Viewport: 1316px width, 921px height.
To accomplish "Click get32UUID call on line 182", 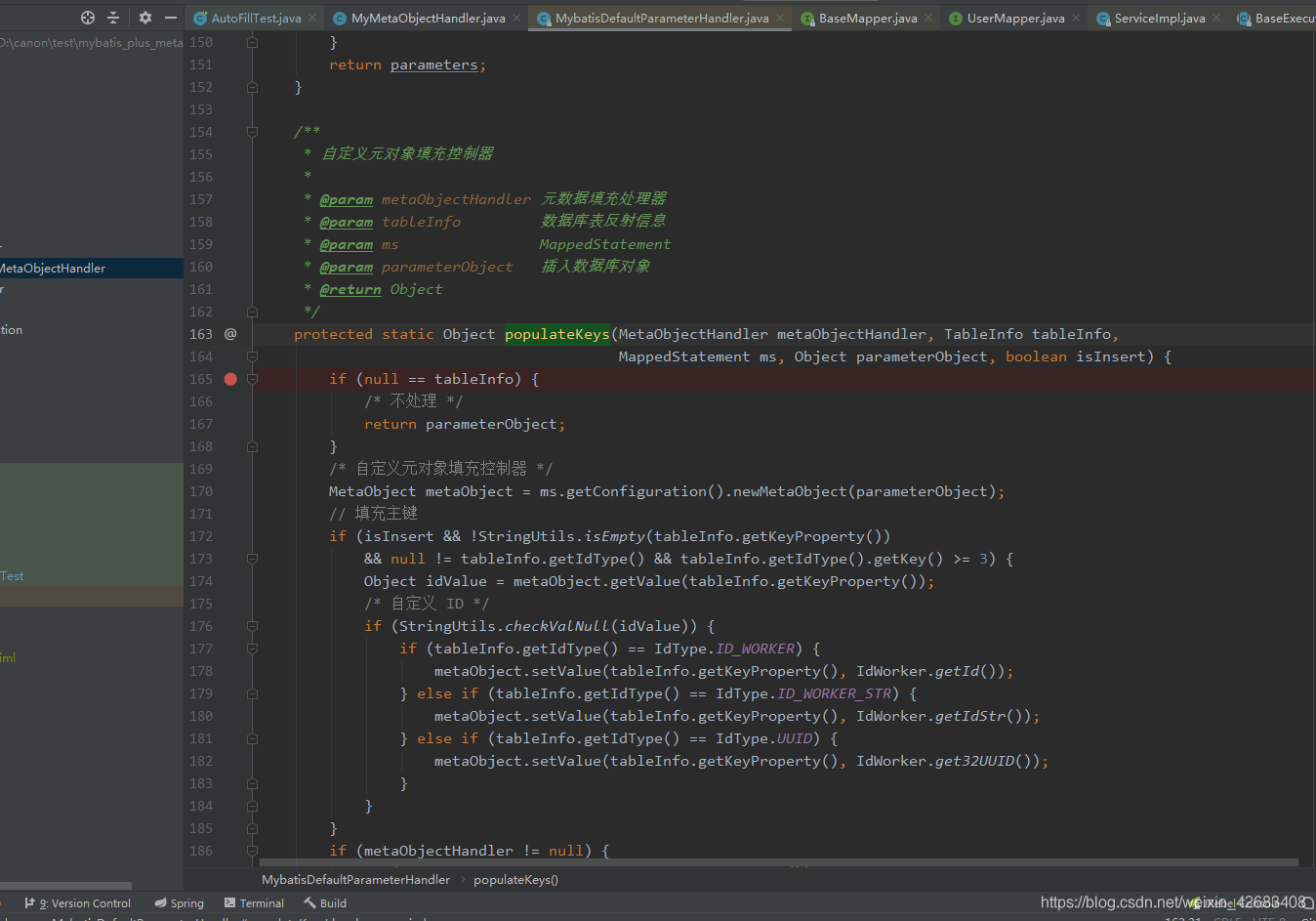I will pyautogui.click(x=974, y=761).
